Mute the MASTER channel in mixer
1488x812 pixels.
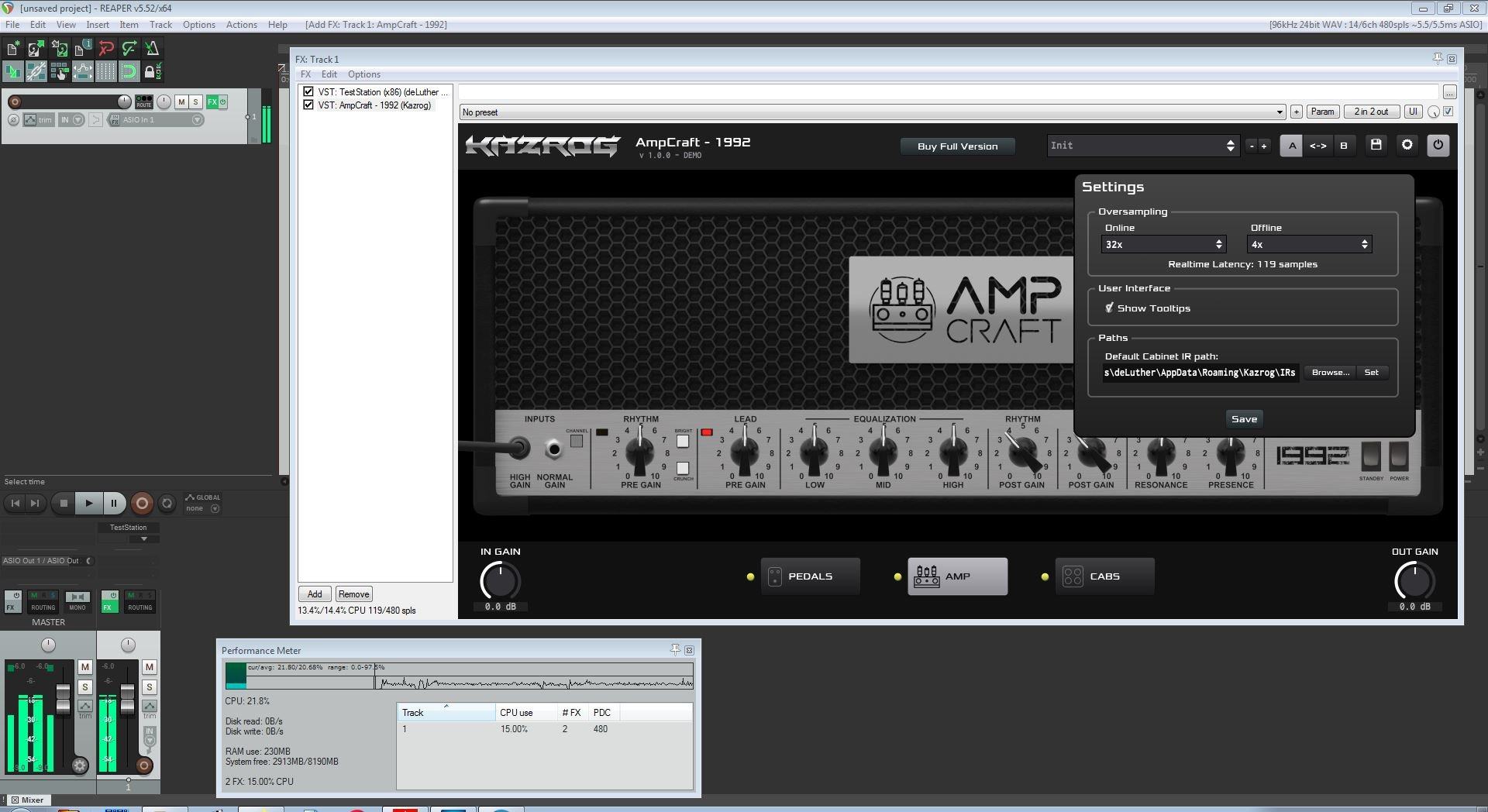click(x=85, y=667)
